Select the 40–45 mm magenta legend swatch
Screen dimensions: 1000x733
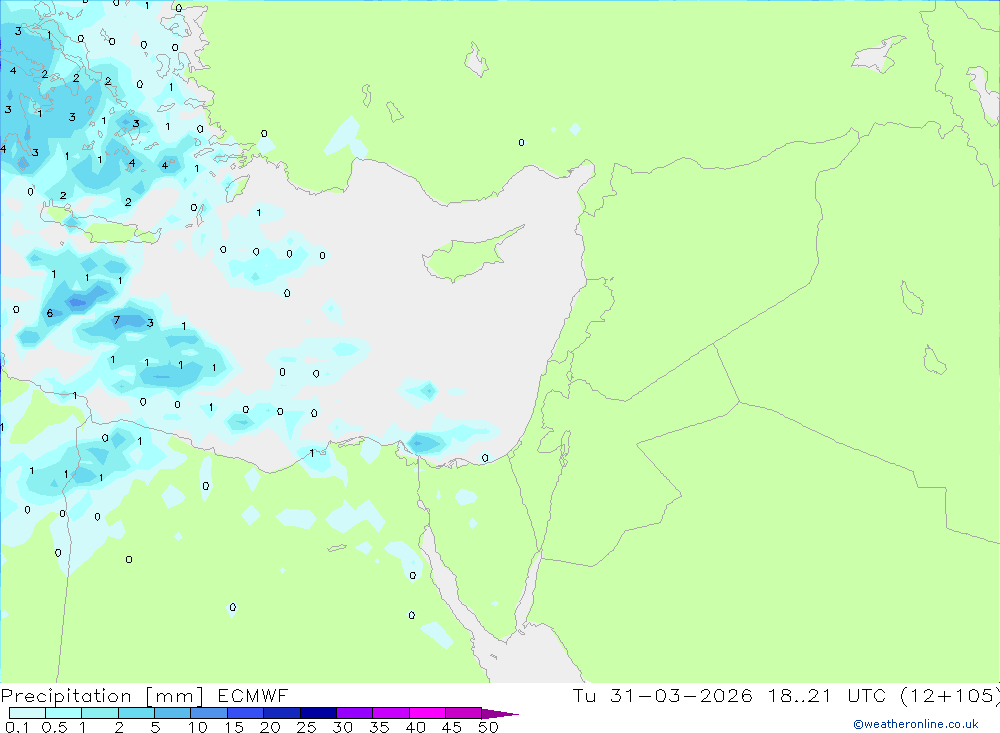pyautogui.click(x=427, y=713)
